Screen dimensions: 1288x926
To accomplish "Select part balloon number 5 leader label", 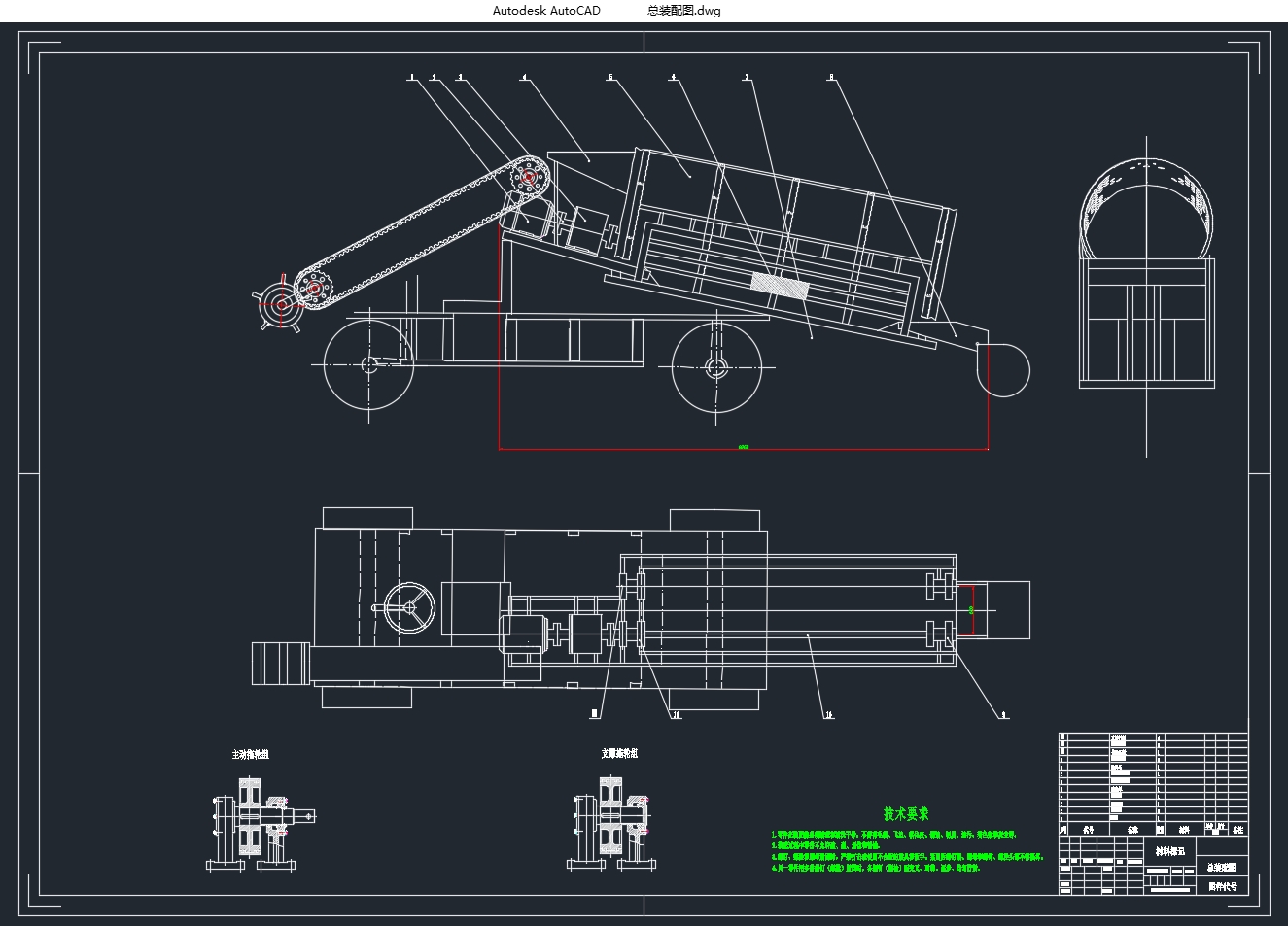I will [x=610, y=77].
